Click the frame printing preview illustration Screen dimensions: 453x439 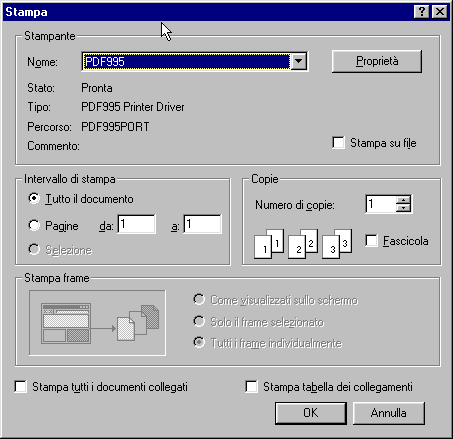click(97, 323)
